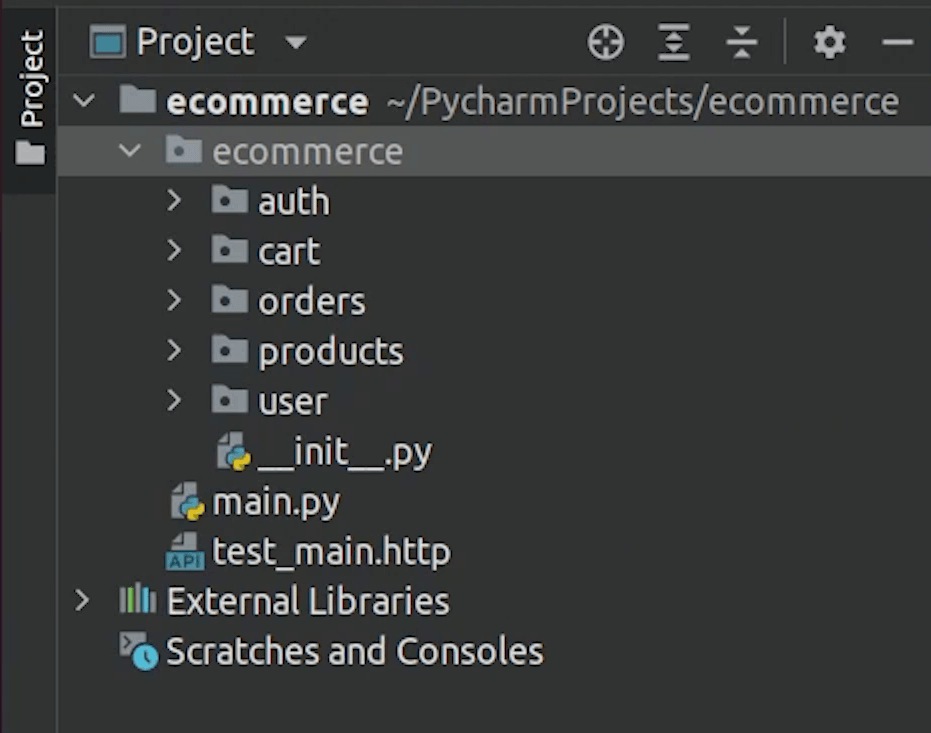Select the user folder
931x733 pixels.
292,402
